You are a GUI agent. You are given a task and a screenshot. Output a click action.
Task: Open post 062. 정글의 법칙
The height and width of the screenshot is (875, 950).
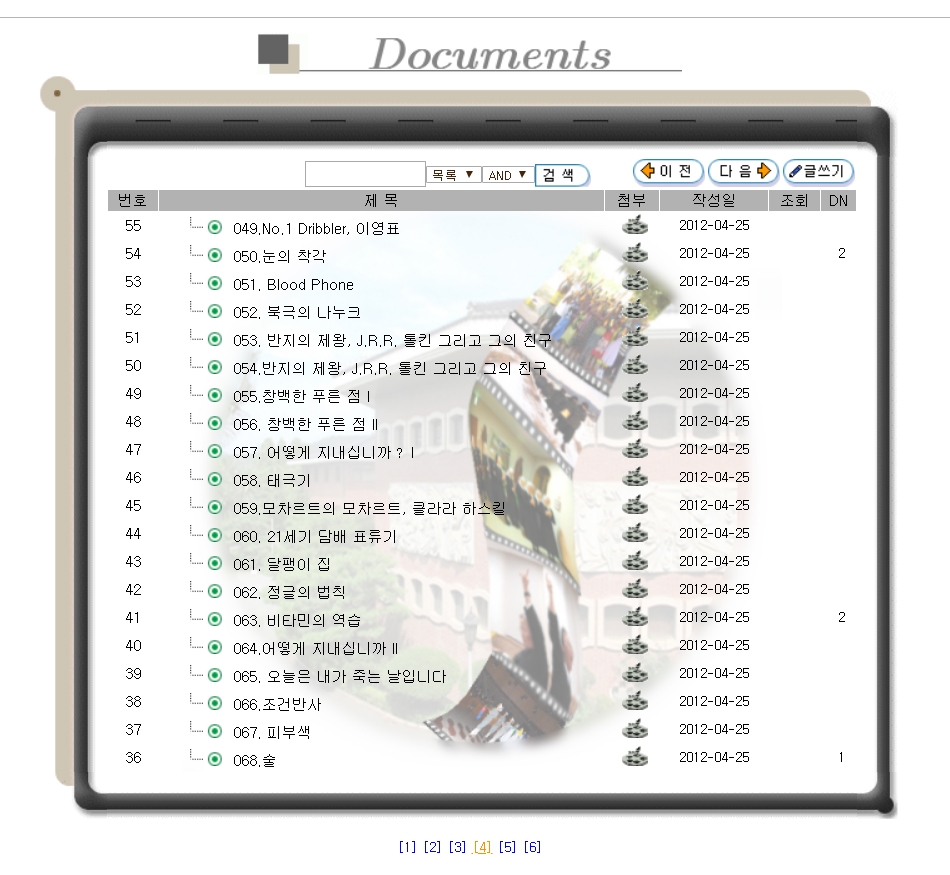[x=289, y=592]
